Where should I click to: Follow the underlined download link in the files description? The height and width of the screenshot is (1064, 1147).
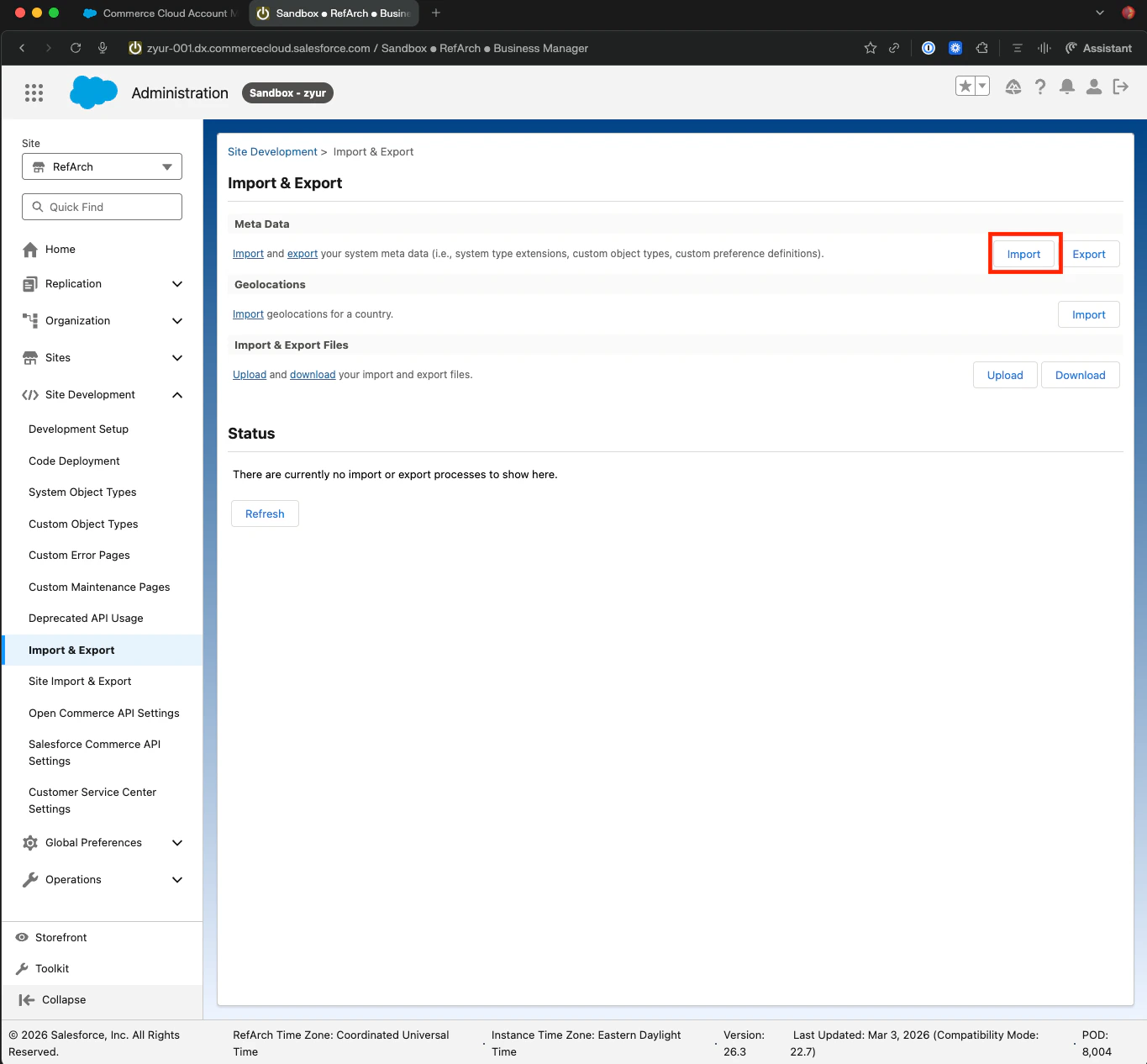pos(313,375)
